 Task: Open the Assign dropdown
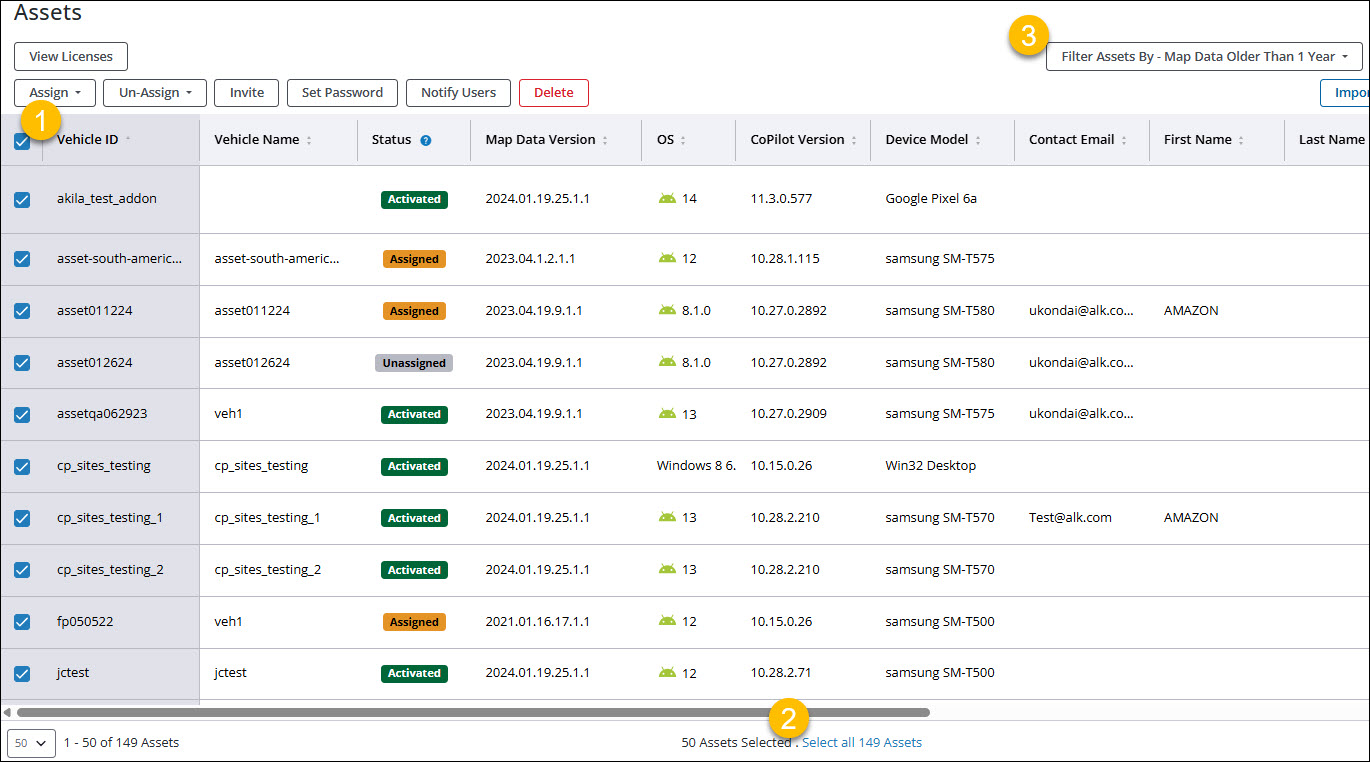pos(54,92)
